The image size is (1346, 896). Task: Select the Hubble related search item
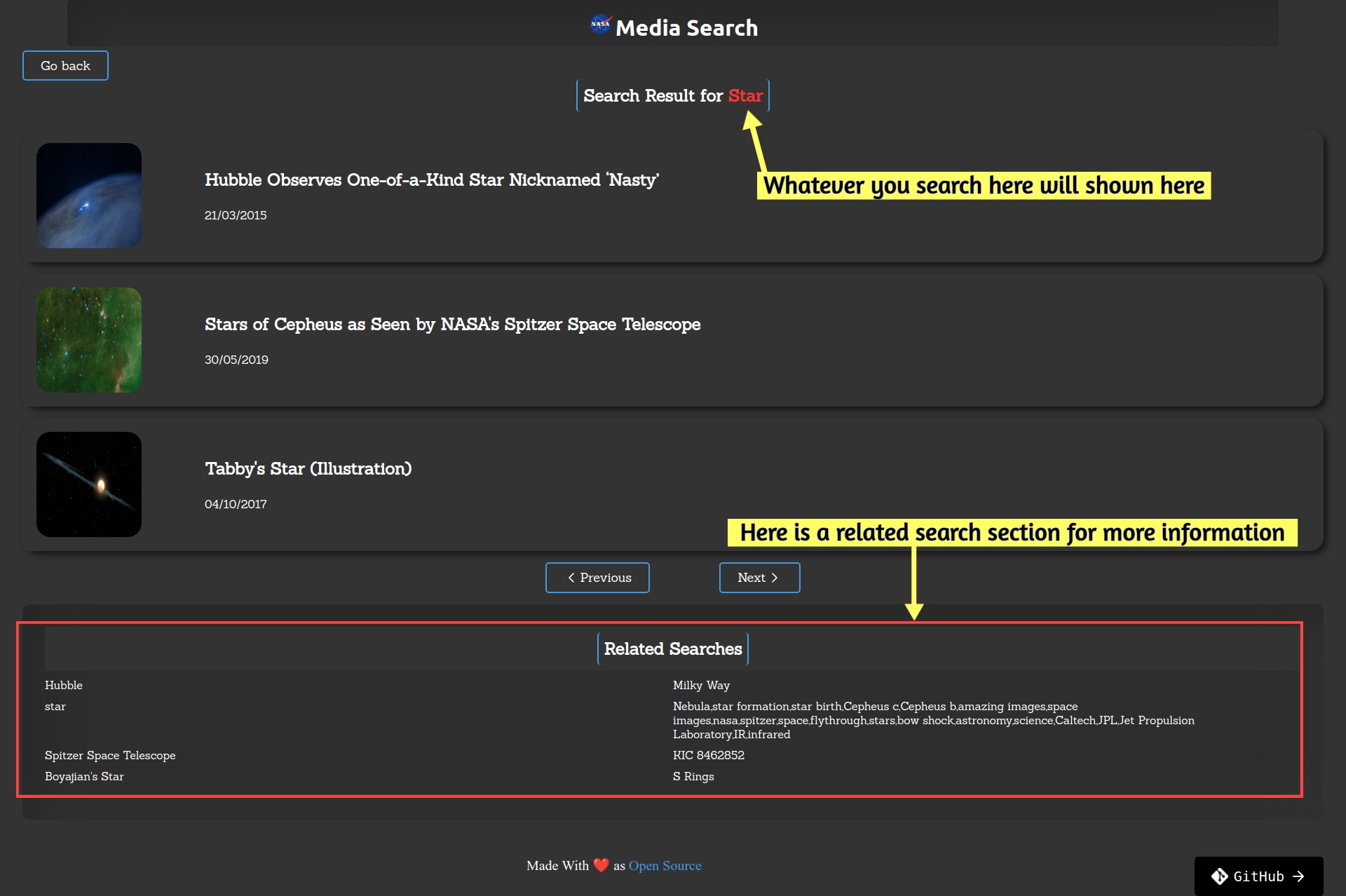click(x=64, y=685)
